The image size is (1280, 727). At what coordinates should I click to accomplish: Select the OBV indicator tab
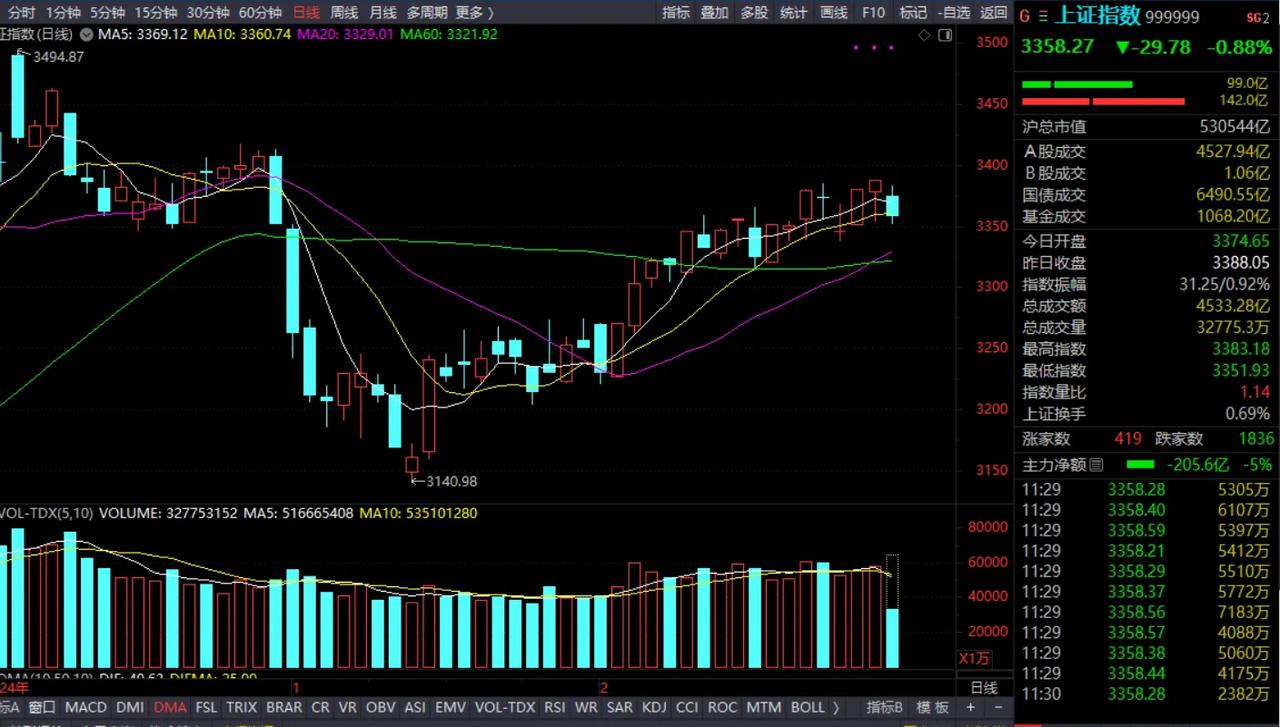[381, 707]
